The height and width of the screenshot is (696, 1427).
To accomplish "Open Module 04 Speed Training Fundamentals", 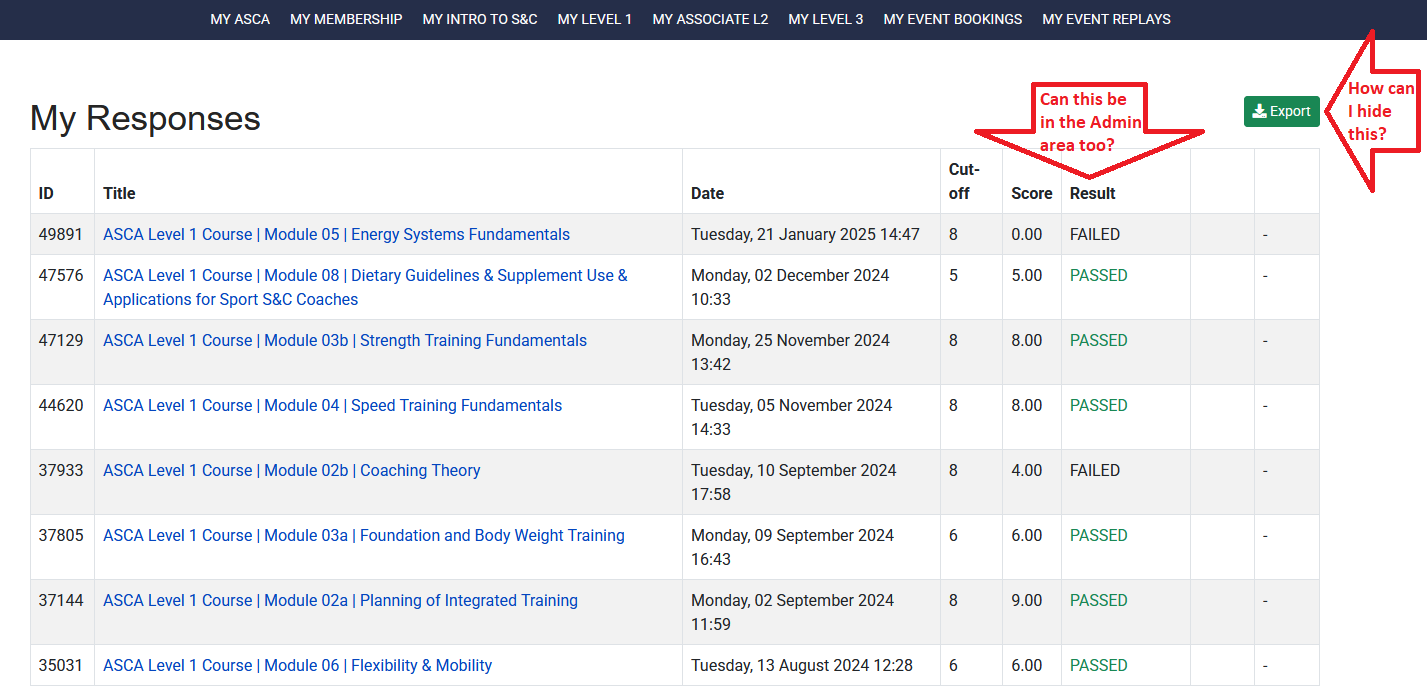I will click(x=332, y=406).
